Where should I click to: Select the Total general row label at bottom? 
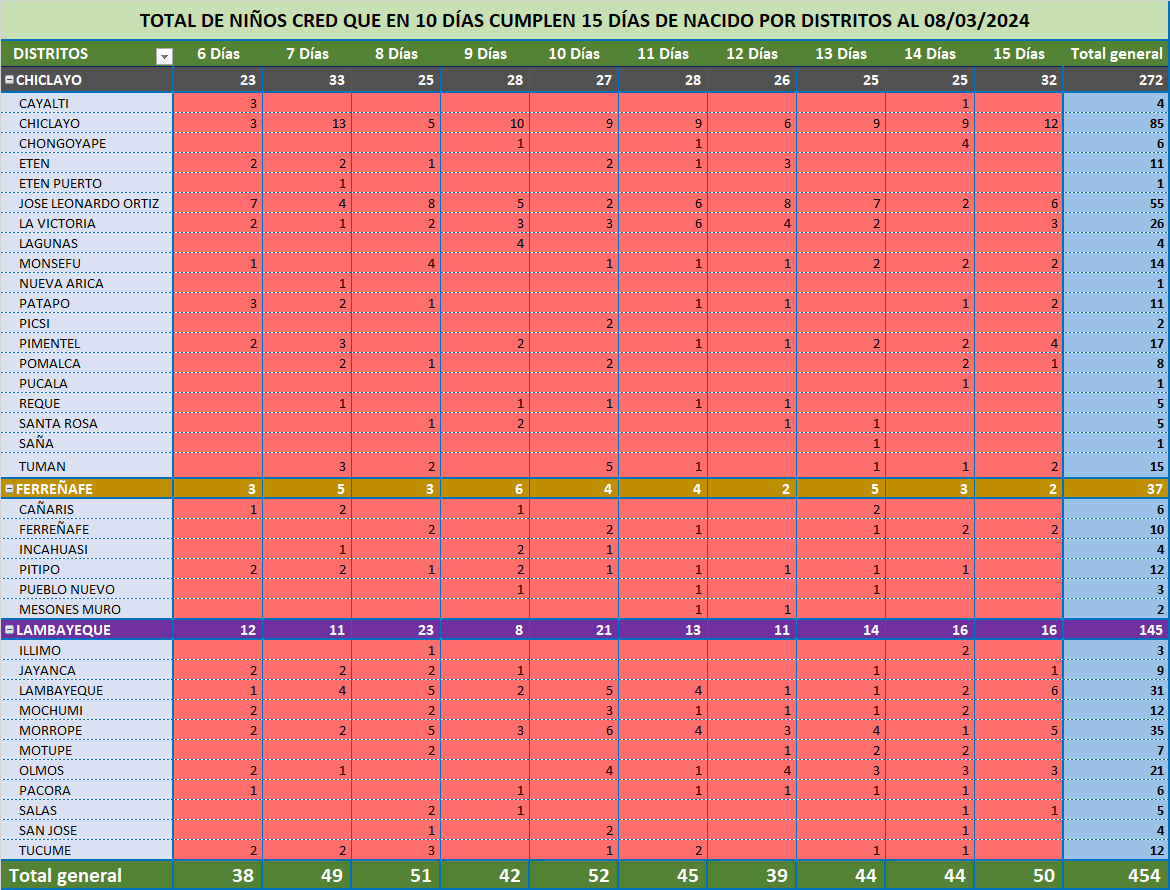tap(68, 875)
